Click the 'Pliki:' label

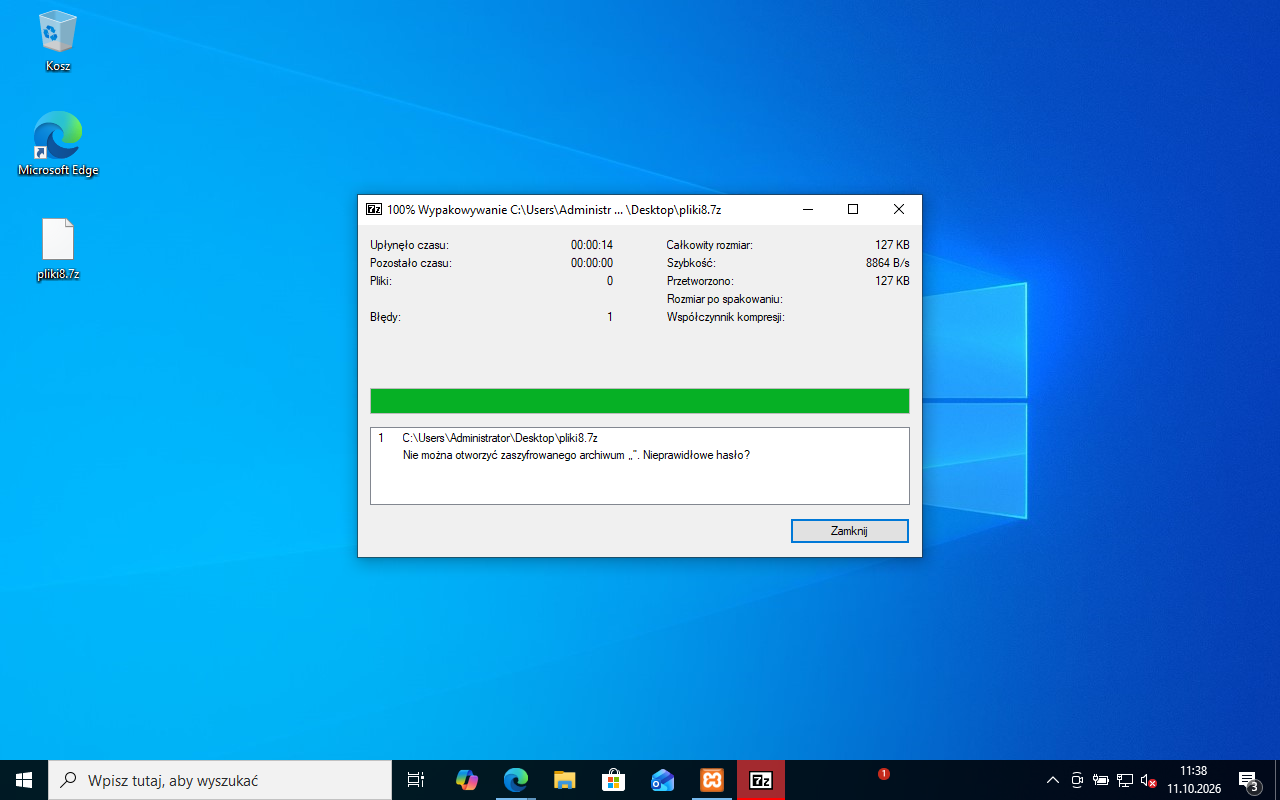coord(381,281)
